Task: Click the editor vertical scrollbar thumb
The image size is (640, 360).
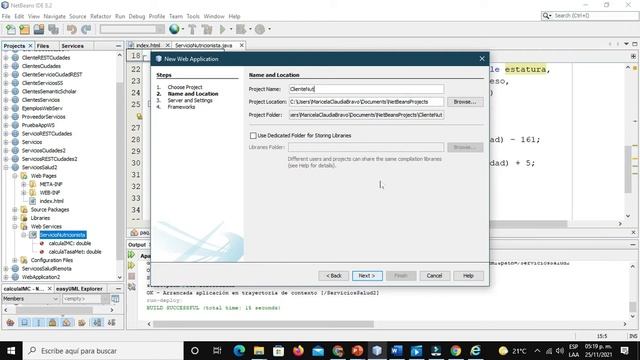Action: pyautogui.click(x=628, y=169)
